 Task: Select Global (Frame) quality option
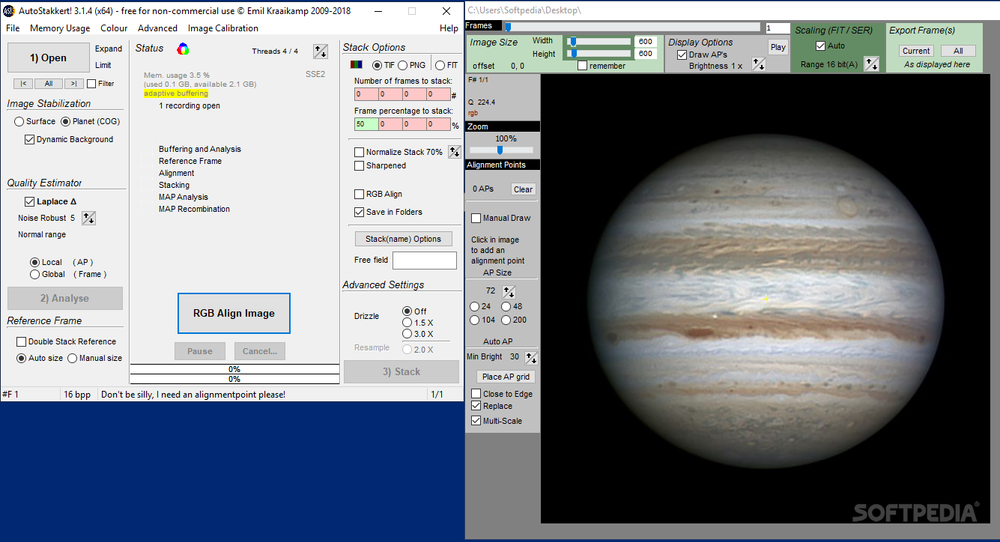[x=35, y=274]
